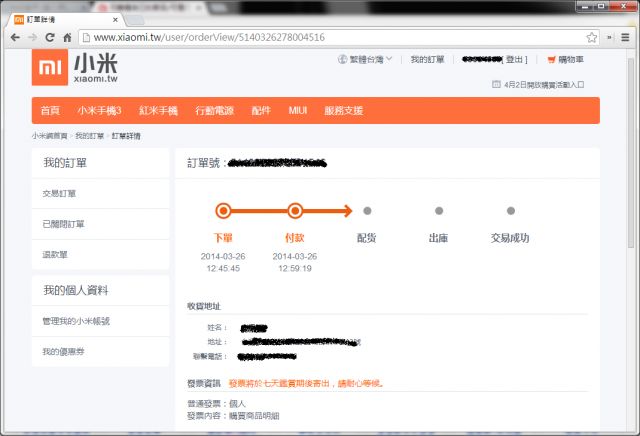Click the 付款 timestamp 12:59:19
The image size is (640, 436).
pos(295,269)
